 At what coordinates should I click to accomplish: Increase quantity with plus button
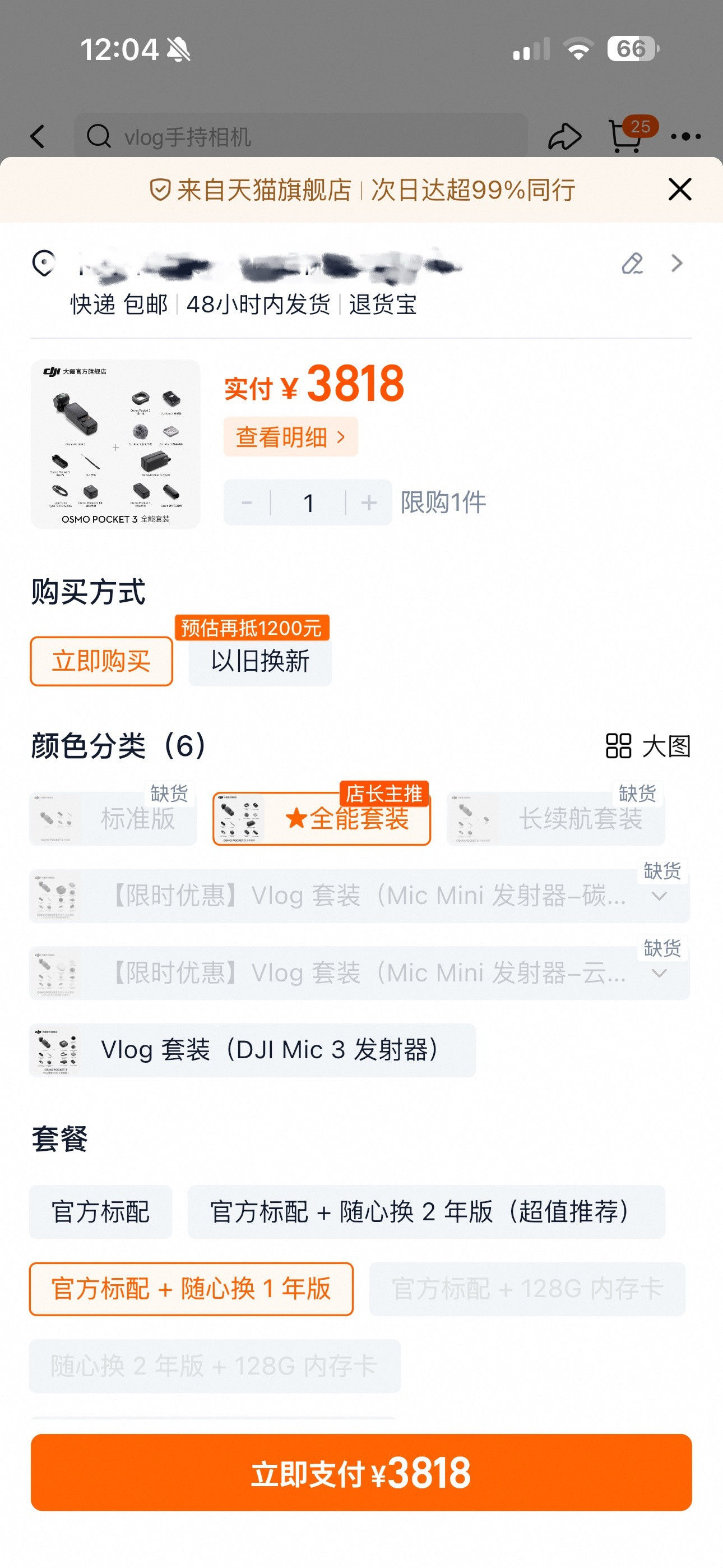tap(369, 502)
